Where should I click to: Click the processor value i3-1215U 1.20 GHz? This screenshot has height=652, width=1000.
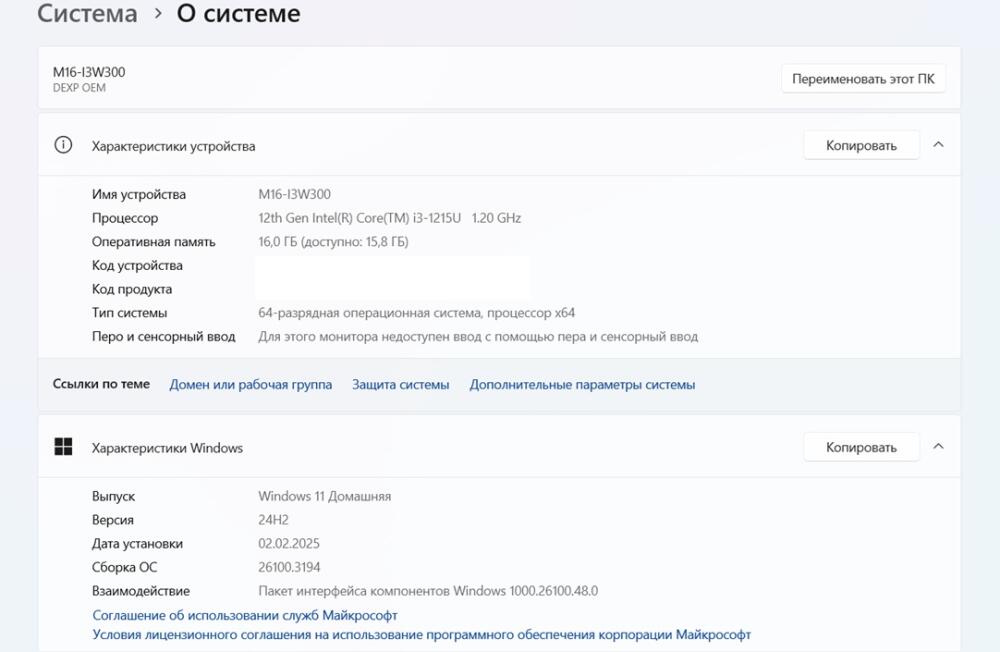tap(390, 218)
